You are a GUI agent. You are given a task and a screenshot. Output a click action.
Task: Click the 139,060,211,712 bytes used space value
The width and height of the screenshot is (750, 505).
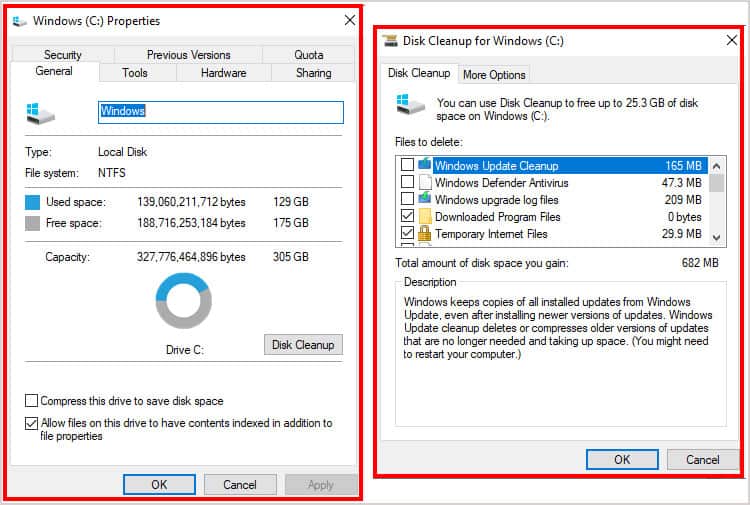point(191,202)
